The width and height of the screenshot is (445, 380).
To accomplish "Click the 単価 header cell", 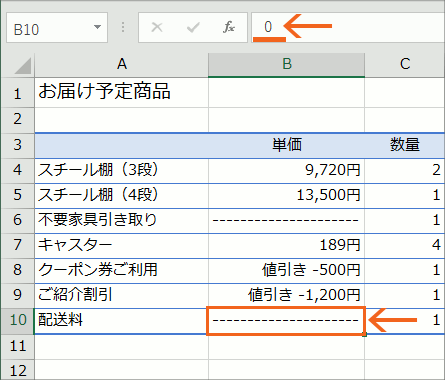I will pyautogui.click(x=287, y=145).
